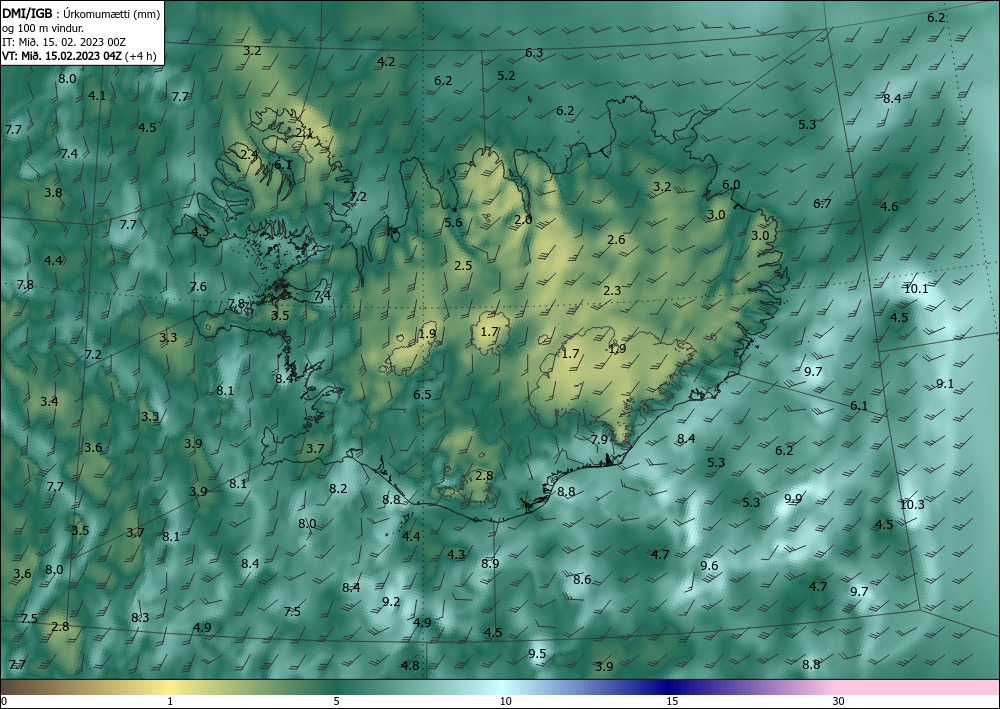Viewport: 1000px width, 709px height.
Task: Pick the 8.9 value label
Action: pos(490,564)
